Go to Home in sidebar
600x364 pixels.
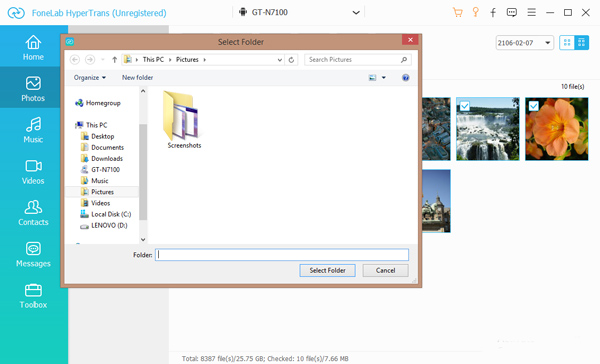tap(33, 47)
